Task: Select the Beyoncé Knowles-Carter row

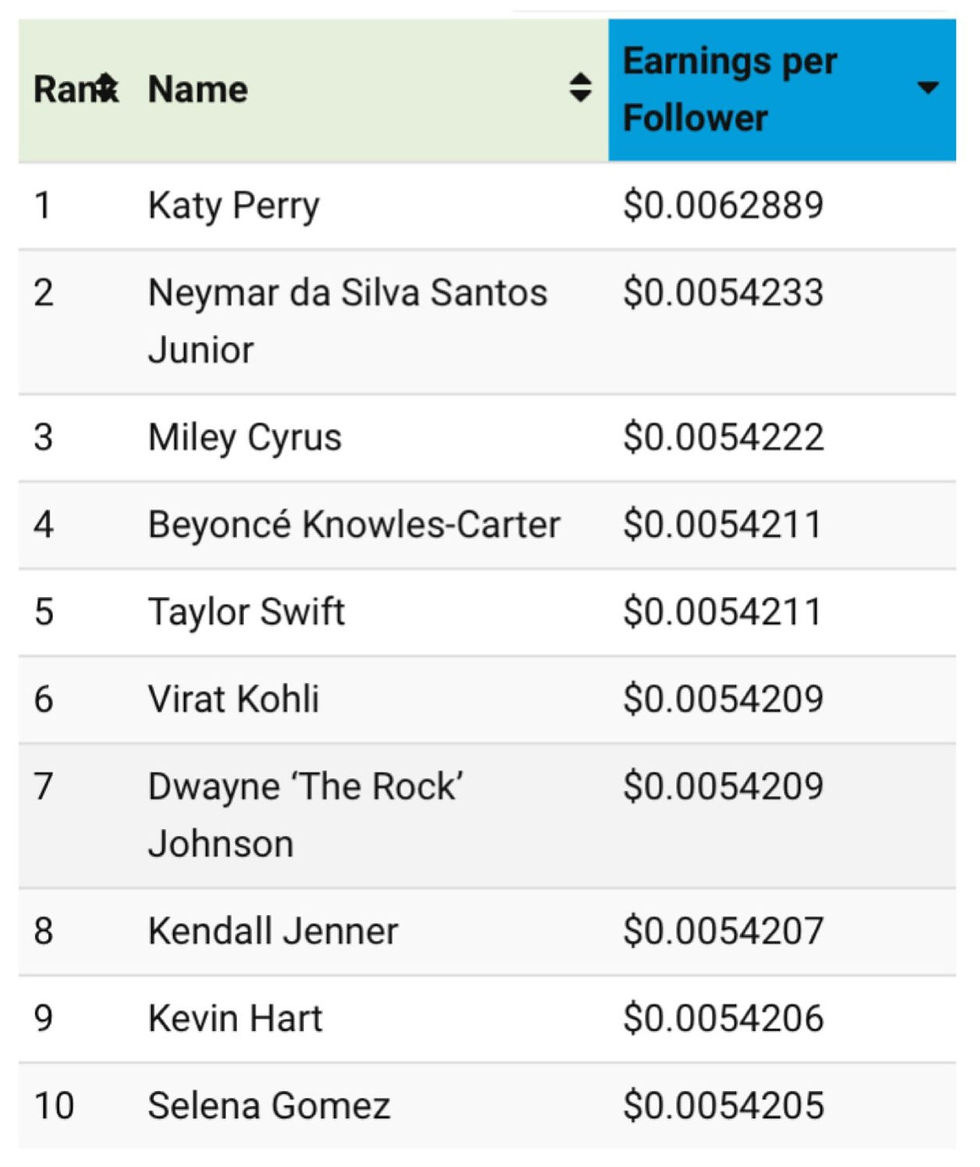Action: coord(487,525)
